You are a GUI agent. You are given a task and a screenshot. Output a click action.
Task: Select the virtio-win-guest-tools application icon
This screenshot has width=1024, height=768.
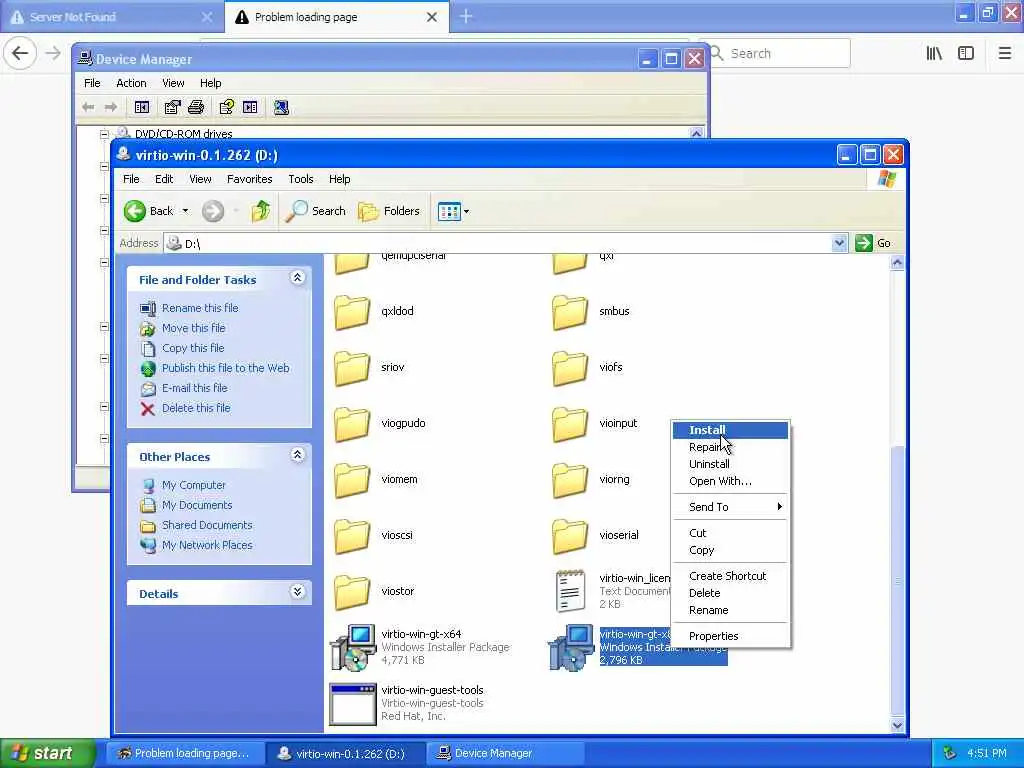click(x=353, y=704)
